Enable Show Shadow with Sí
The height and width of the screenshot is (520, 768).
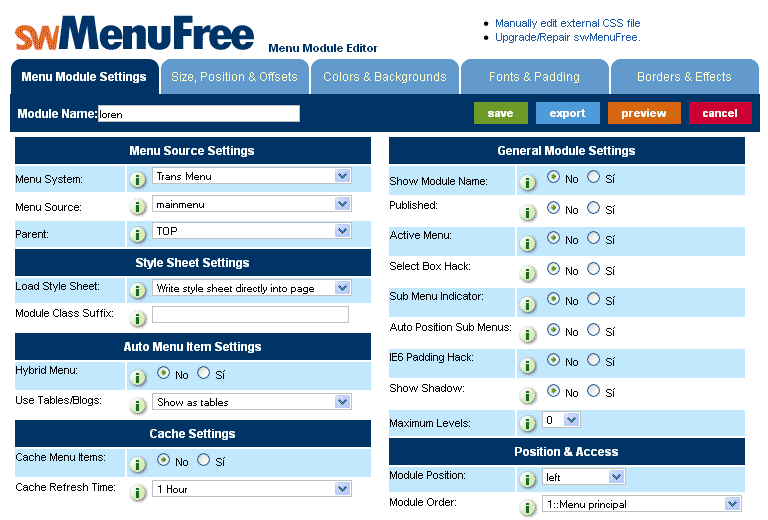click(593, 390)
